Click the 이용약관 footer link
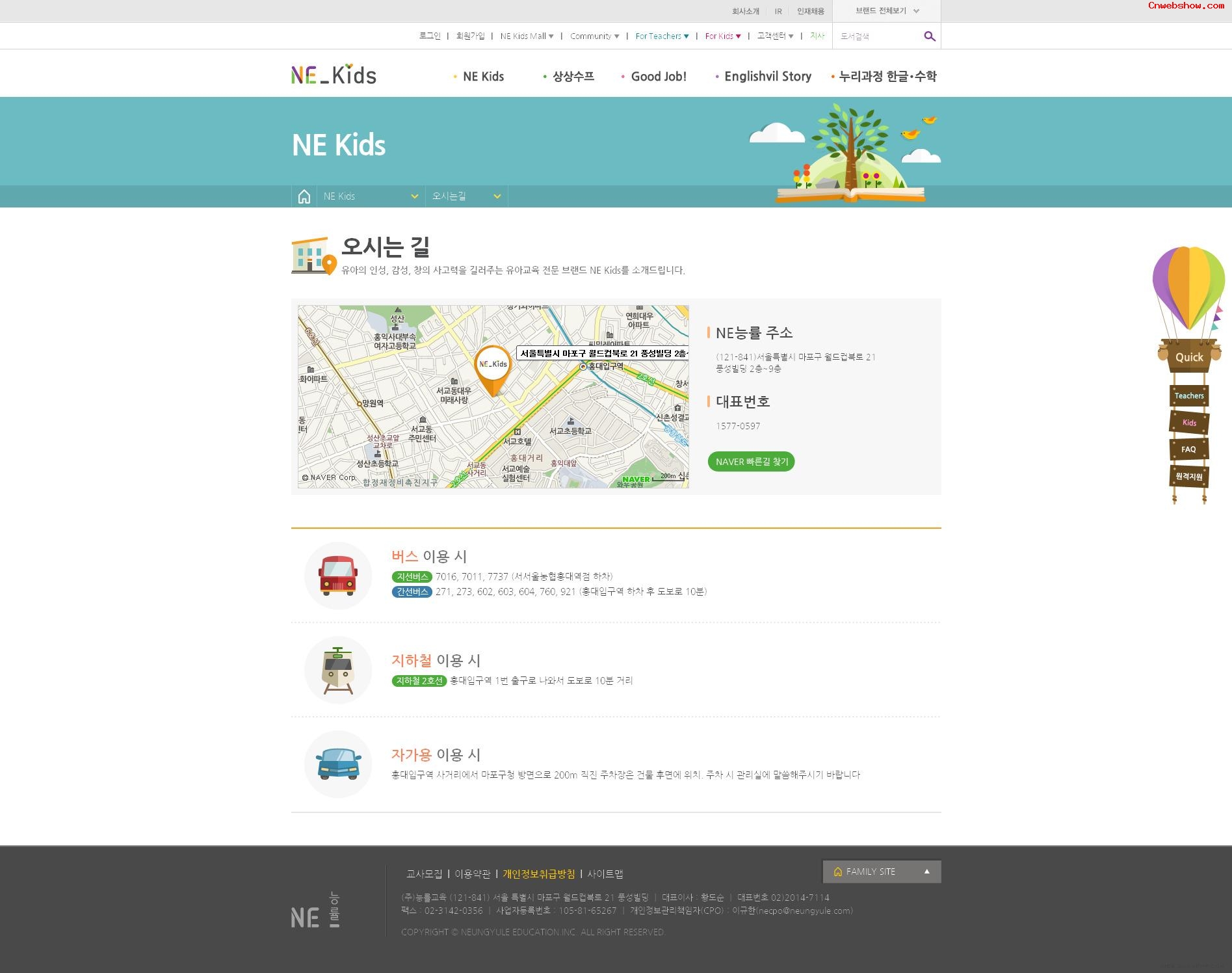Screen dimensions: 1232x973 pos(473,874)
